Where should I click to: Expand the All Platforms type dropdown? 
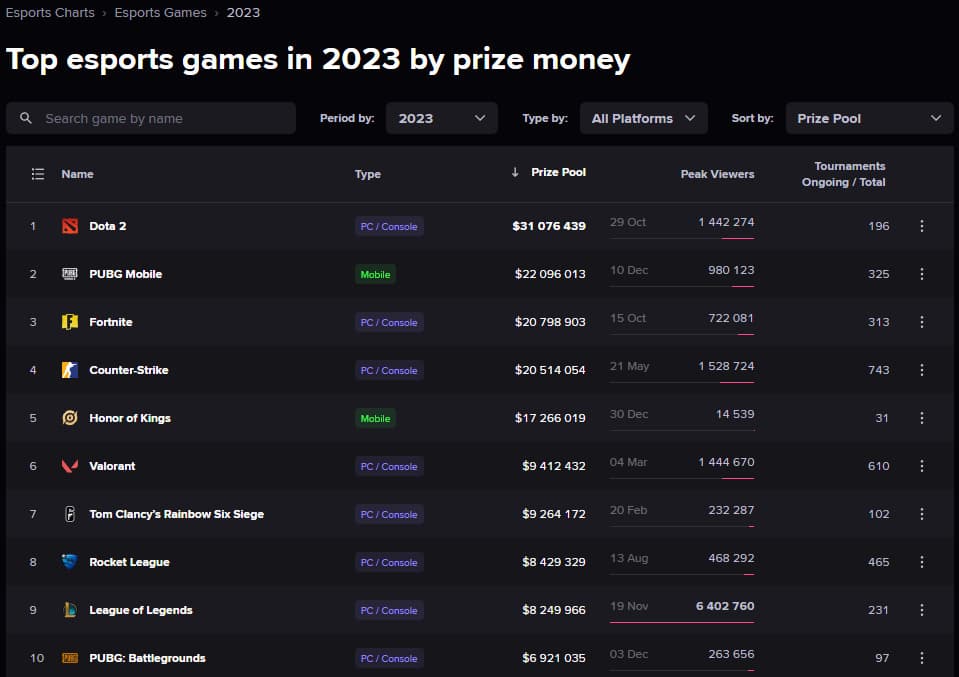tap(643, 117)
